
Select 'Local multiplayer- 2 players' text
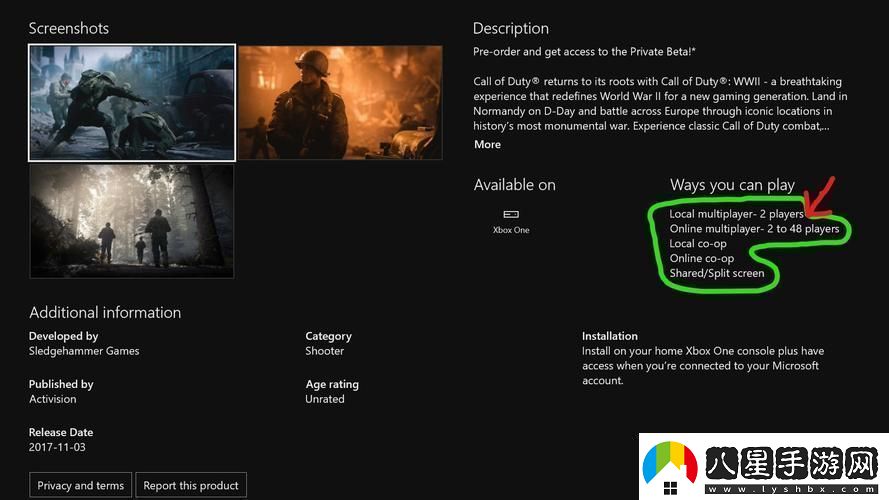736,214
